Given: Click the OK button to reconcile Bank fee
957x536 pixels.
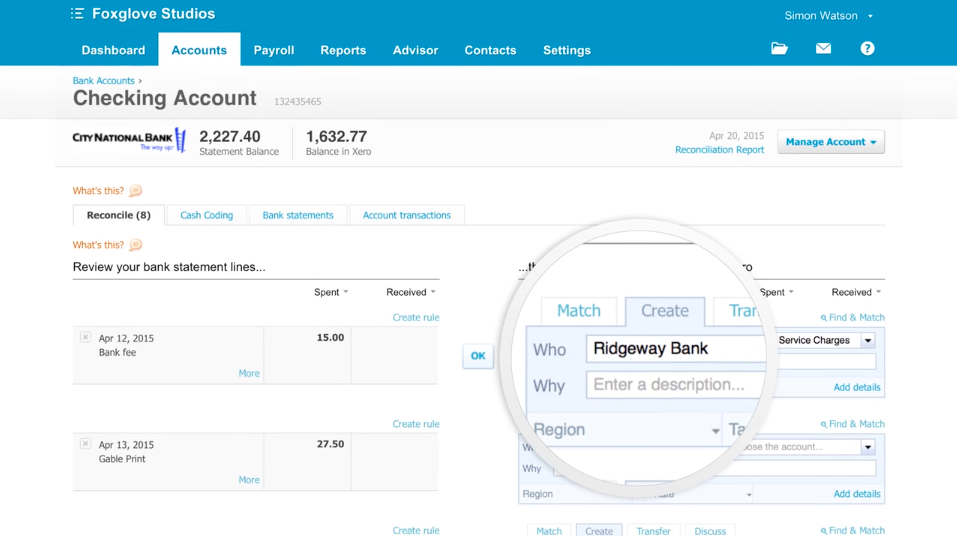Looking at the screenshot, I should pyautogui.click(x=478, y=355).
